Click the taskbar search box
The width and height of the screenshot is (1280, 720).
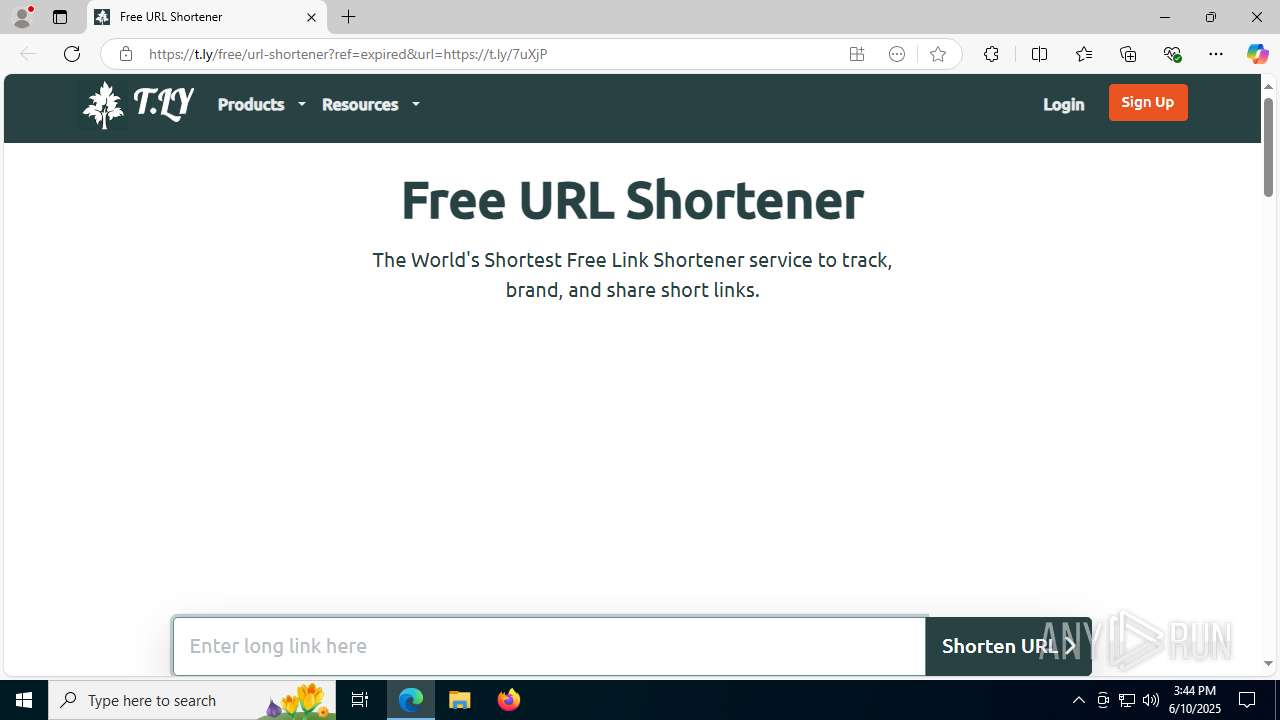click(x=191, y=700)
